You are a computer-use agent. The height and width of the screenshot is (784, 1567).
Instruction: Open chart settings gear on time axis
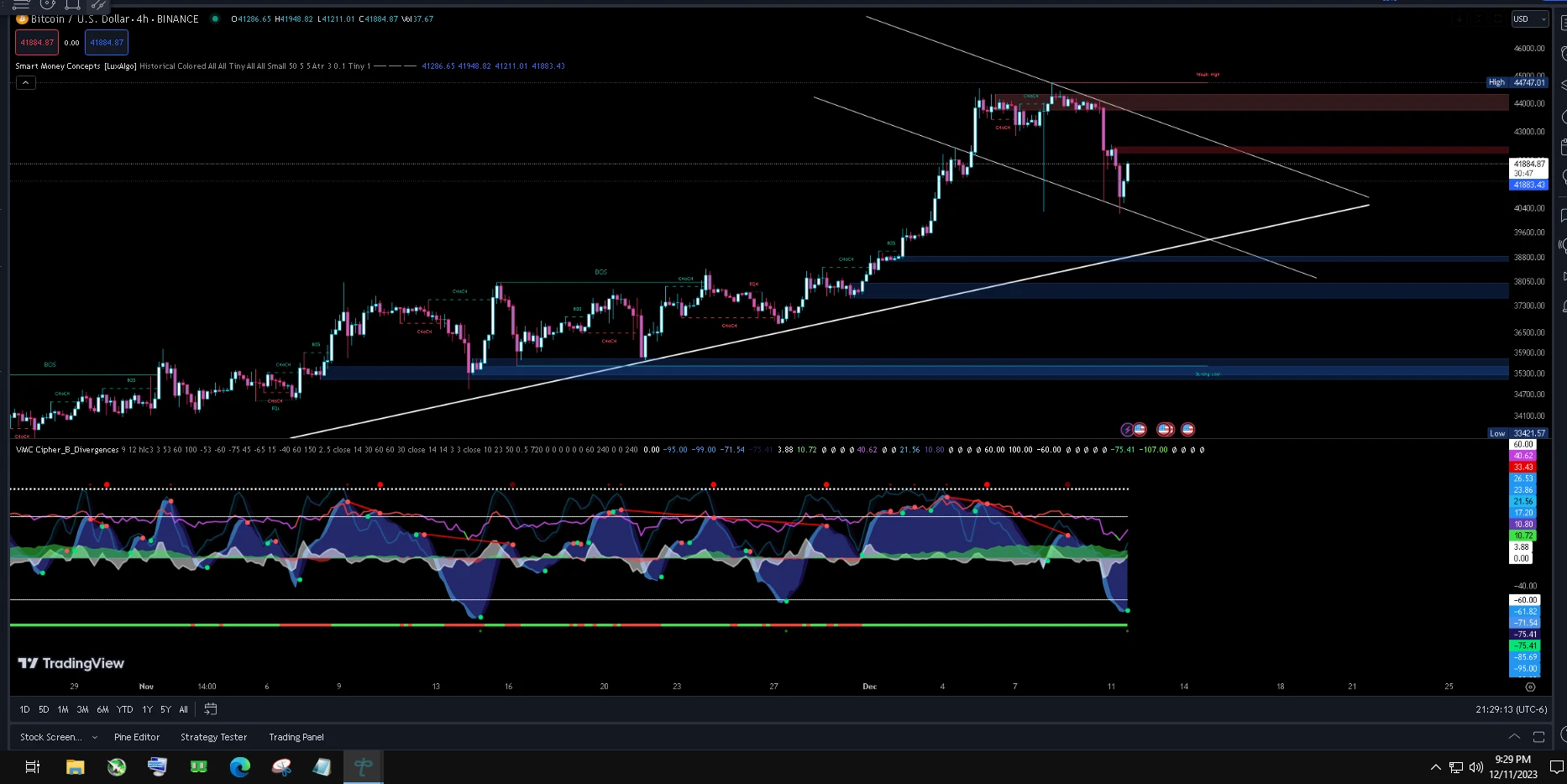pos(1530,687)
